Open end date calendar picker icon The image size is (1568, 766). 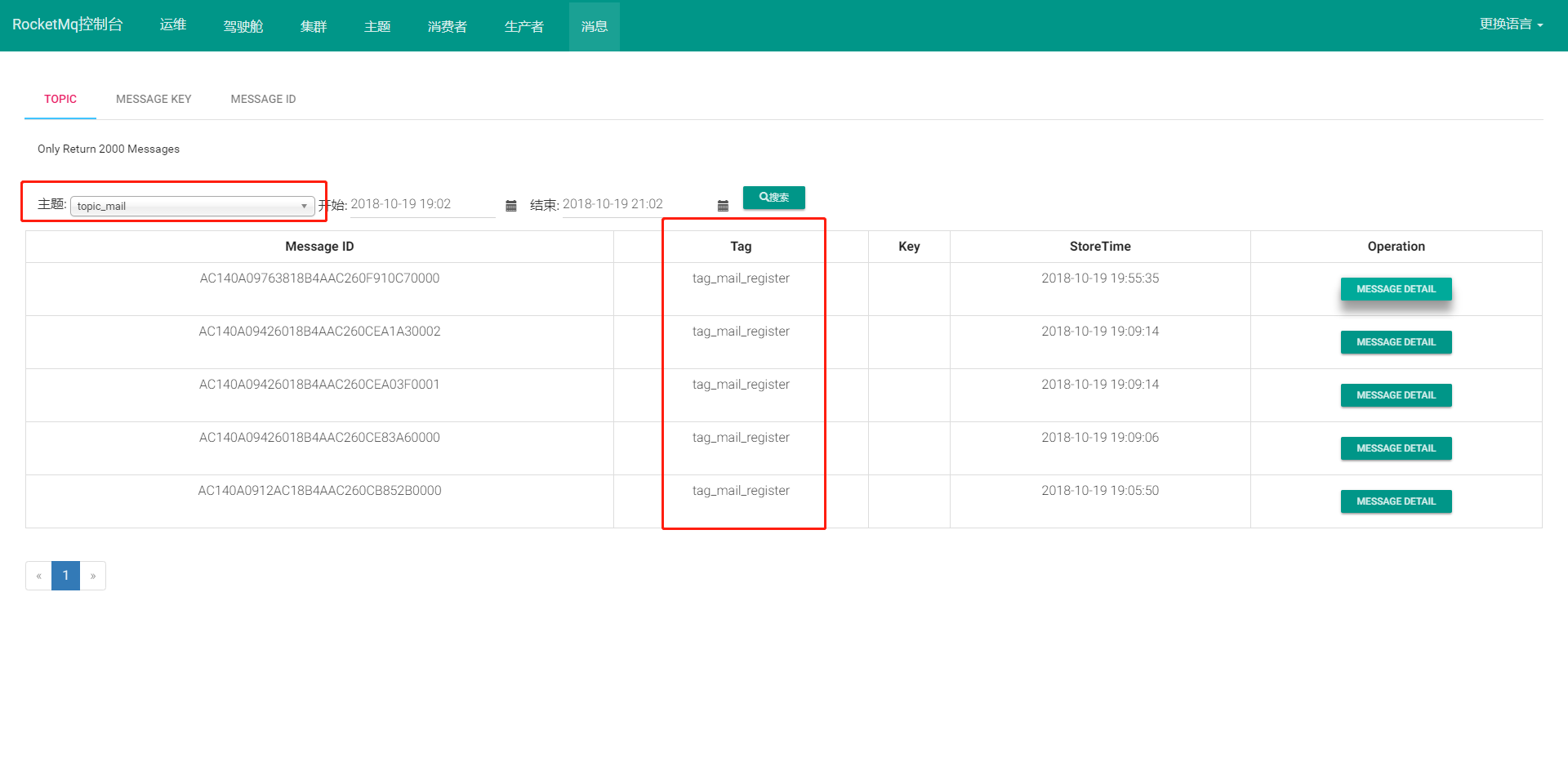tap(723, 206)
